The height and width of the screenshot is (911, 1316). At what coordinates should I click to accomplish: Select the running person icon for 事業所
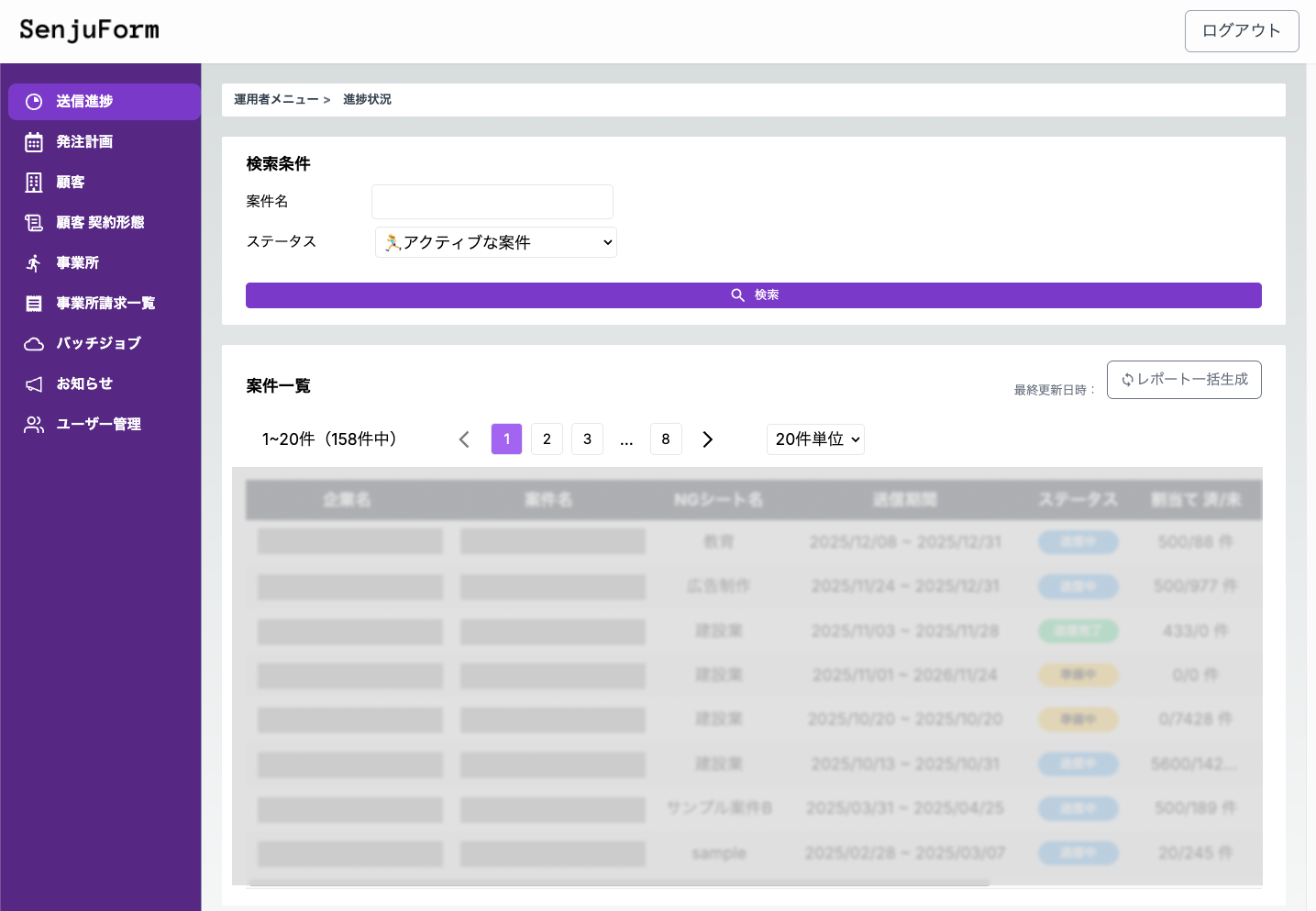click(x=33, y=262)
